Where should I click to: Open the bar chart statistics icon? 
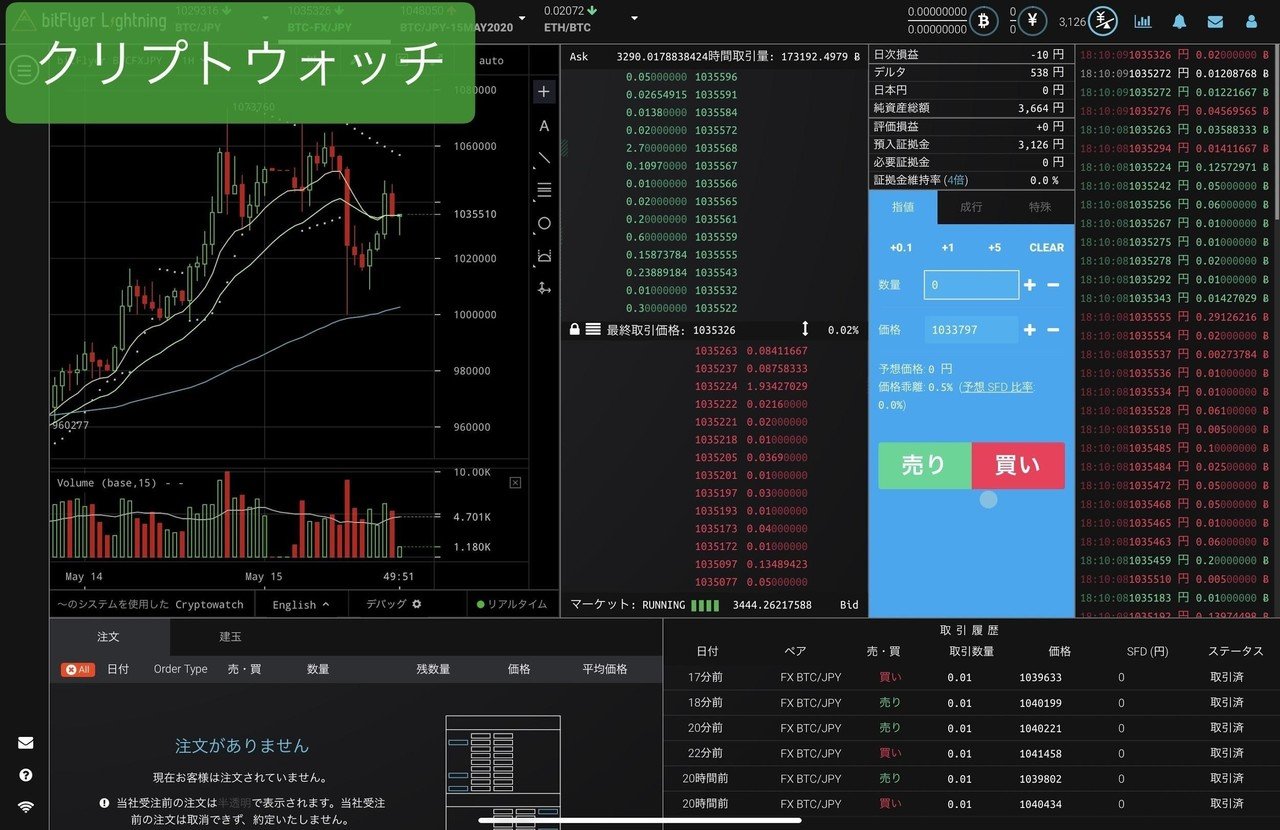click(1142, 21)
